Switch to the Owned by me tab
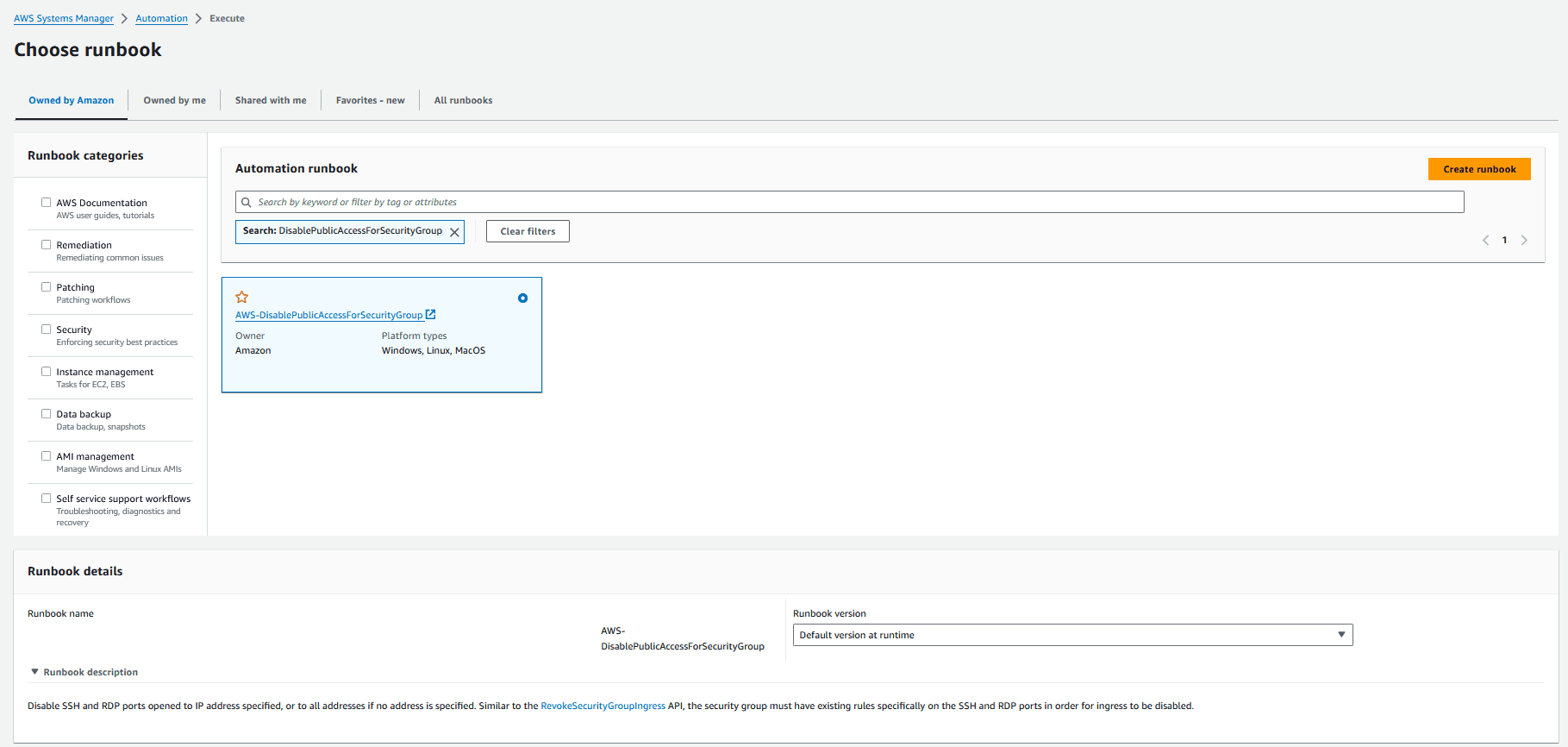 pos(174,100)
